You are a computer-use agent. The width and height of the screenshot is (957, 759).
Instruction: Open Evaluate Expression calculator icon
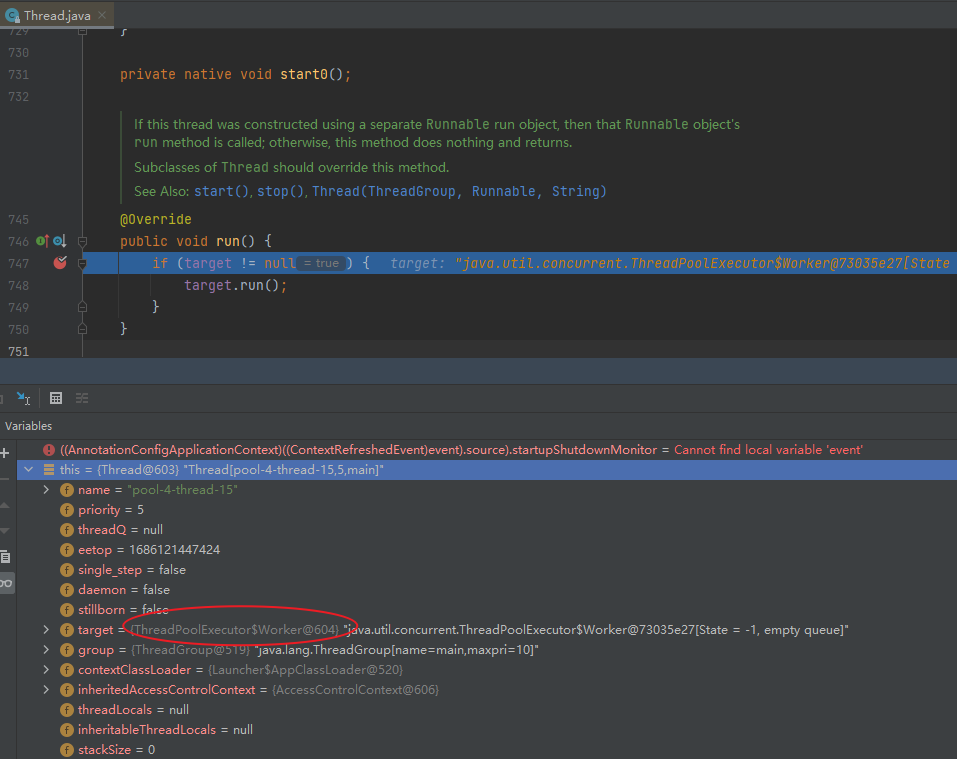click(56, 398)
